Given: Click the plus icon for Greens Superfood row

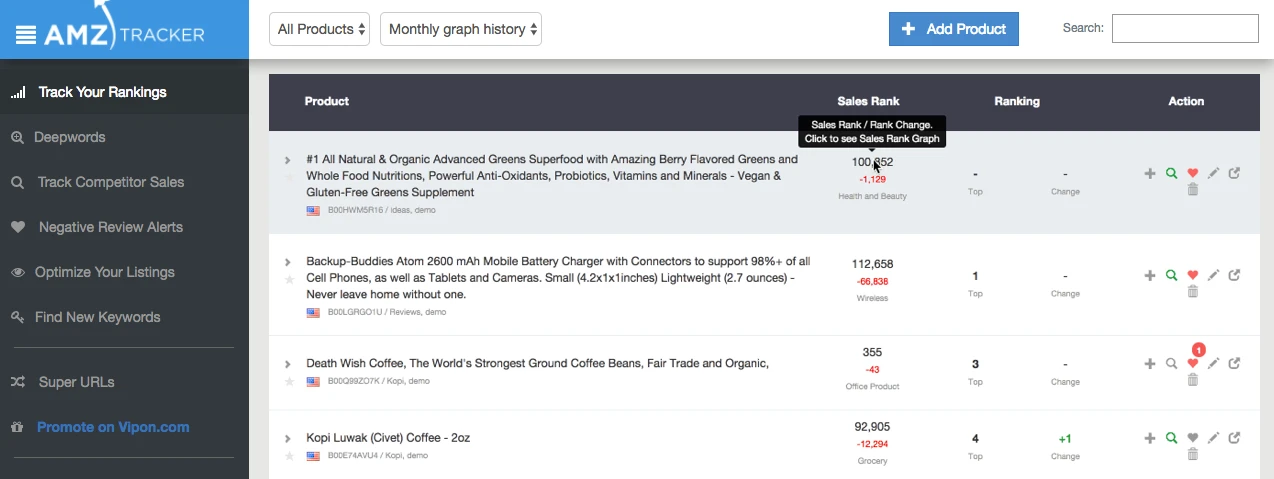Looking at the screenshot, I should (1150, 173).
